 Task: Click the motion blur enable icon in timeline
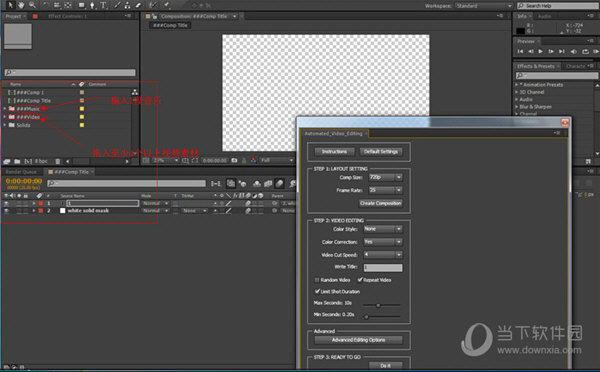(279, 184)
